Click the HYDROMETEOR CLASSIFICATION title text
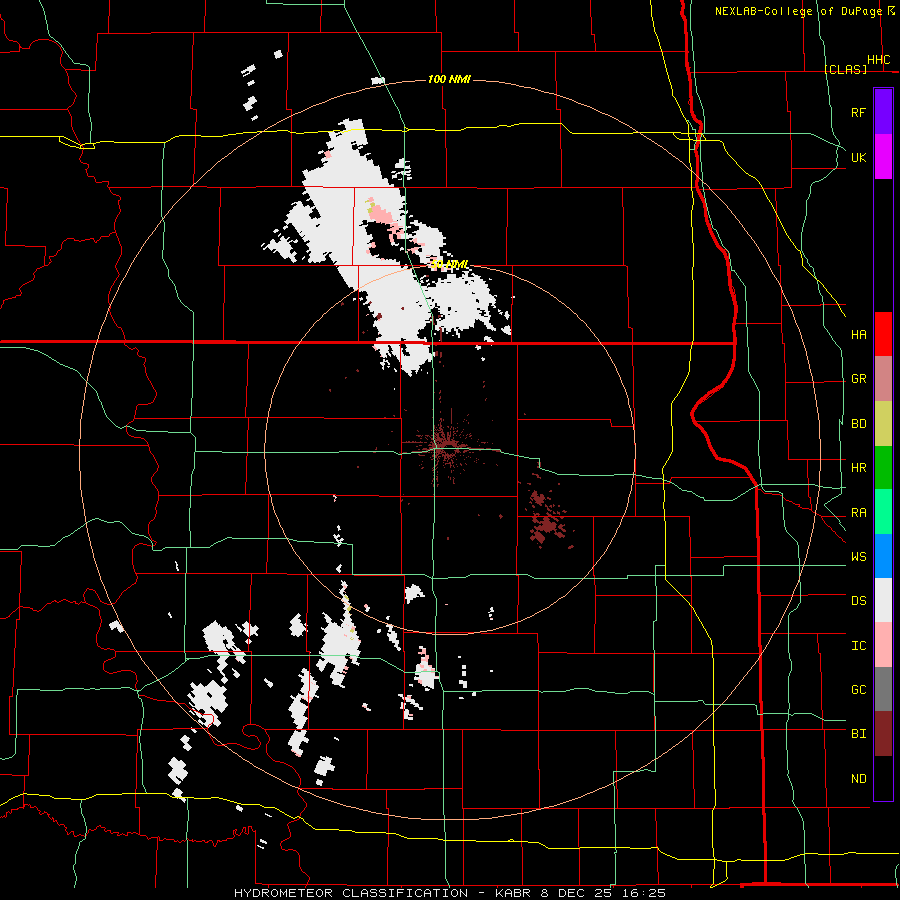Viewport: 900px width, 900px height. click(351, 893)
